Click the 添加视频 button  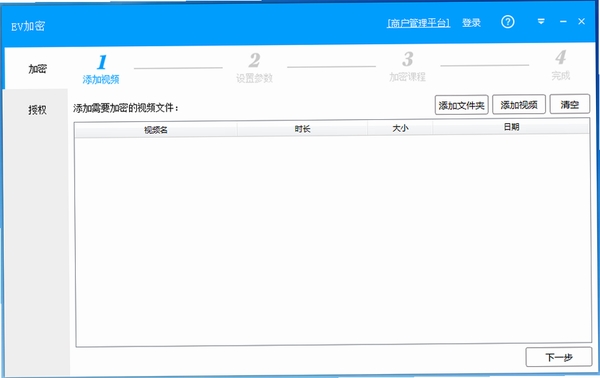tap(519, 104)
